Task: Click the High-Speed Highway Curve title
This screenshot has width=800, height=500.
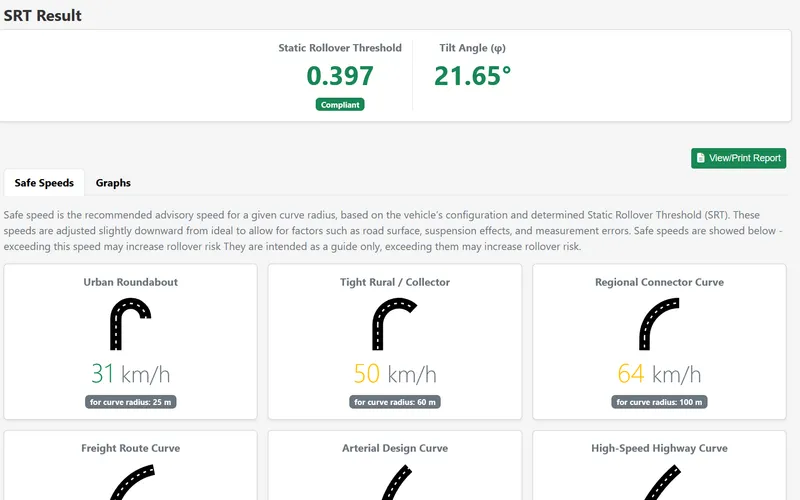Action: (659, 448)
